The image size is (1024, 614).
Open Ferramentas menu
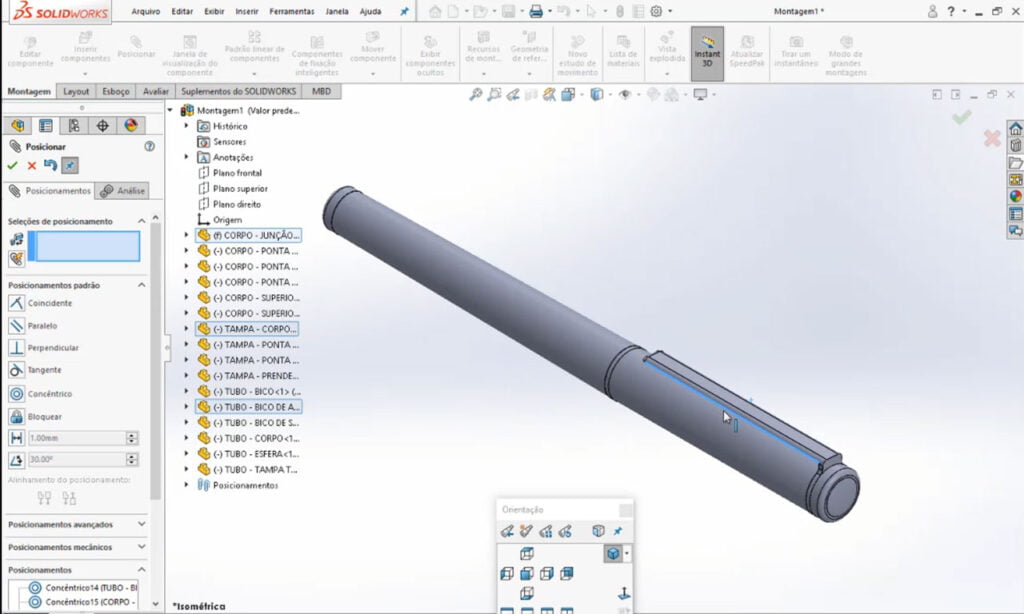(x=291, y=11)
